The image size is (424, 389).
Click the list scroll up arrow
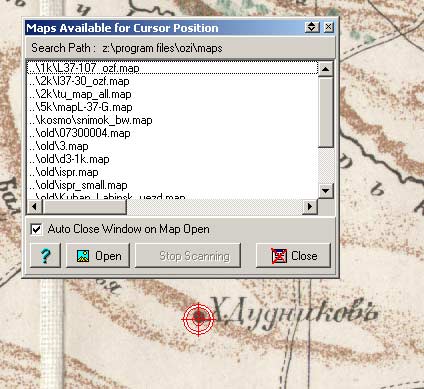coord(326,69)
